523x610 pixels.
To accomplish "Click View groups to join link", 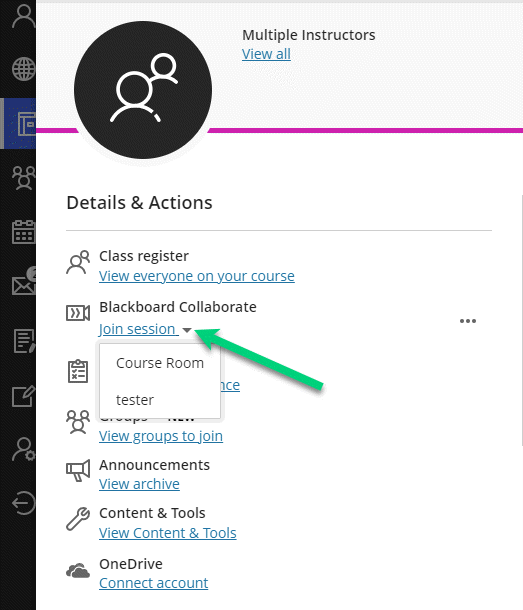I will [161, 436].
